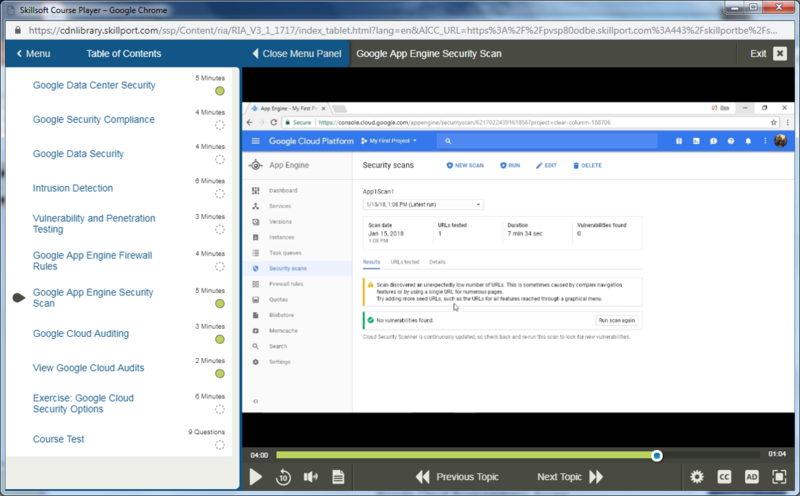Click Course Test progress circle
Viewport: 800px width, 496px height.
(x=219, y=445)
